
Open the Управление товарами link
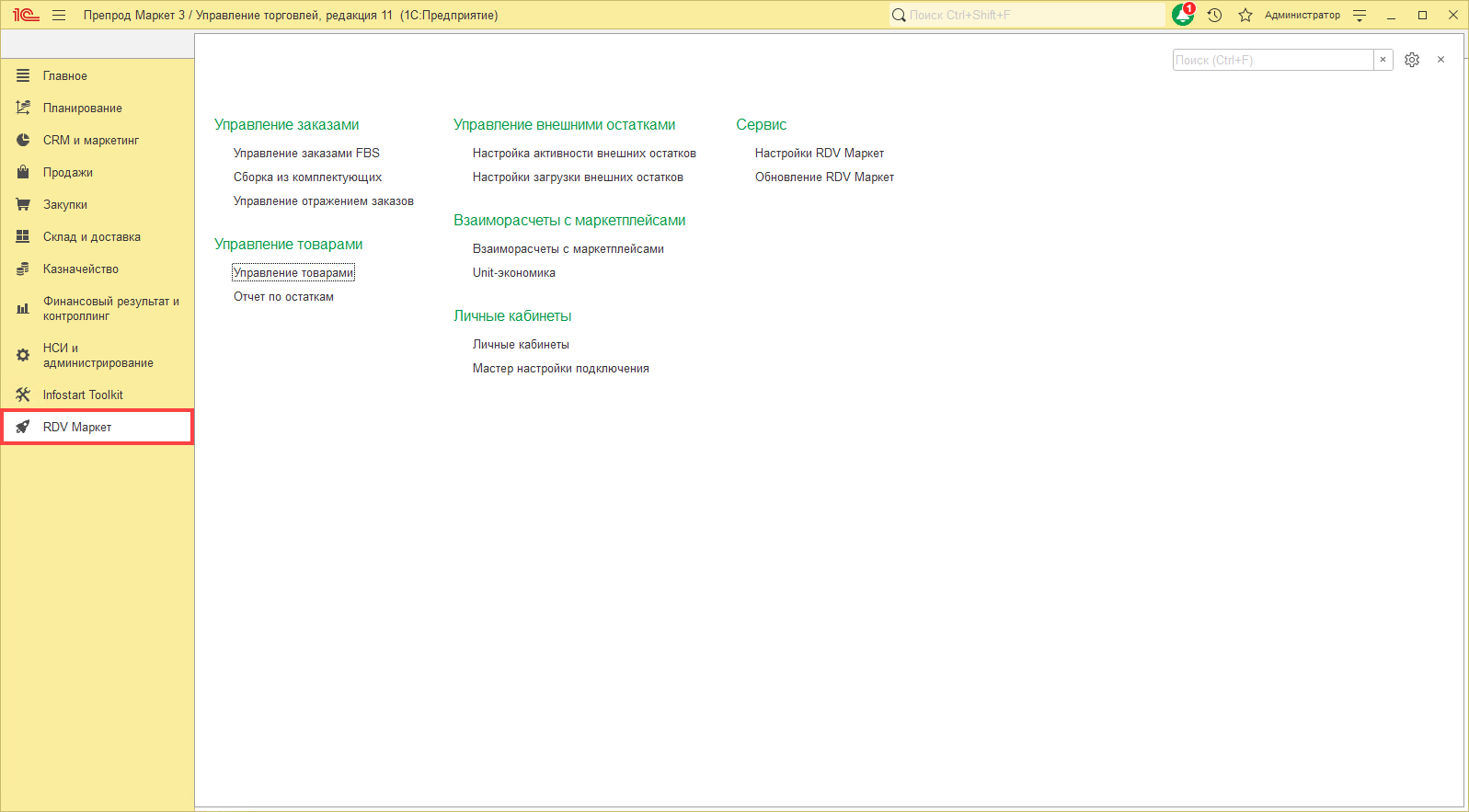[293, 272]
